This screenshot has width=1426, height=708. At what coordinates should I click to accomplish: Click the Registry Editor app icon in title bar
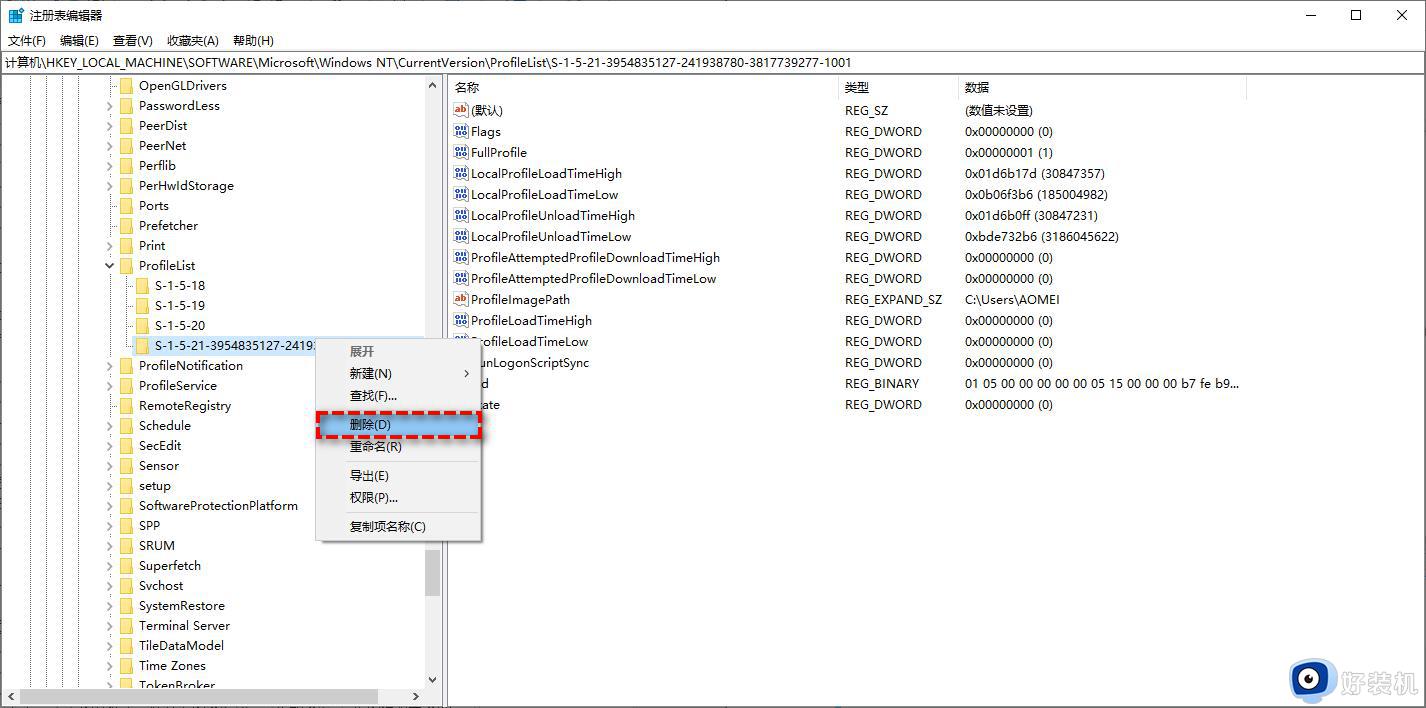click(16, 15)
